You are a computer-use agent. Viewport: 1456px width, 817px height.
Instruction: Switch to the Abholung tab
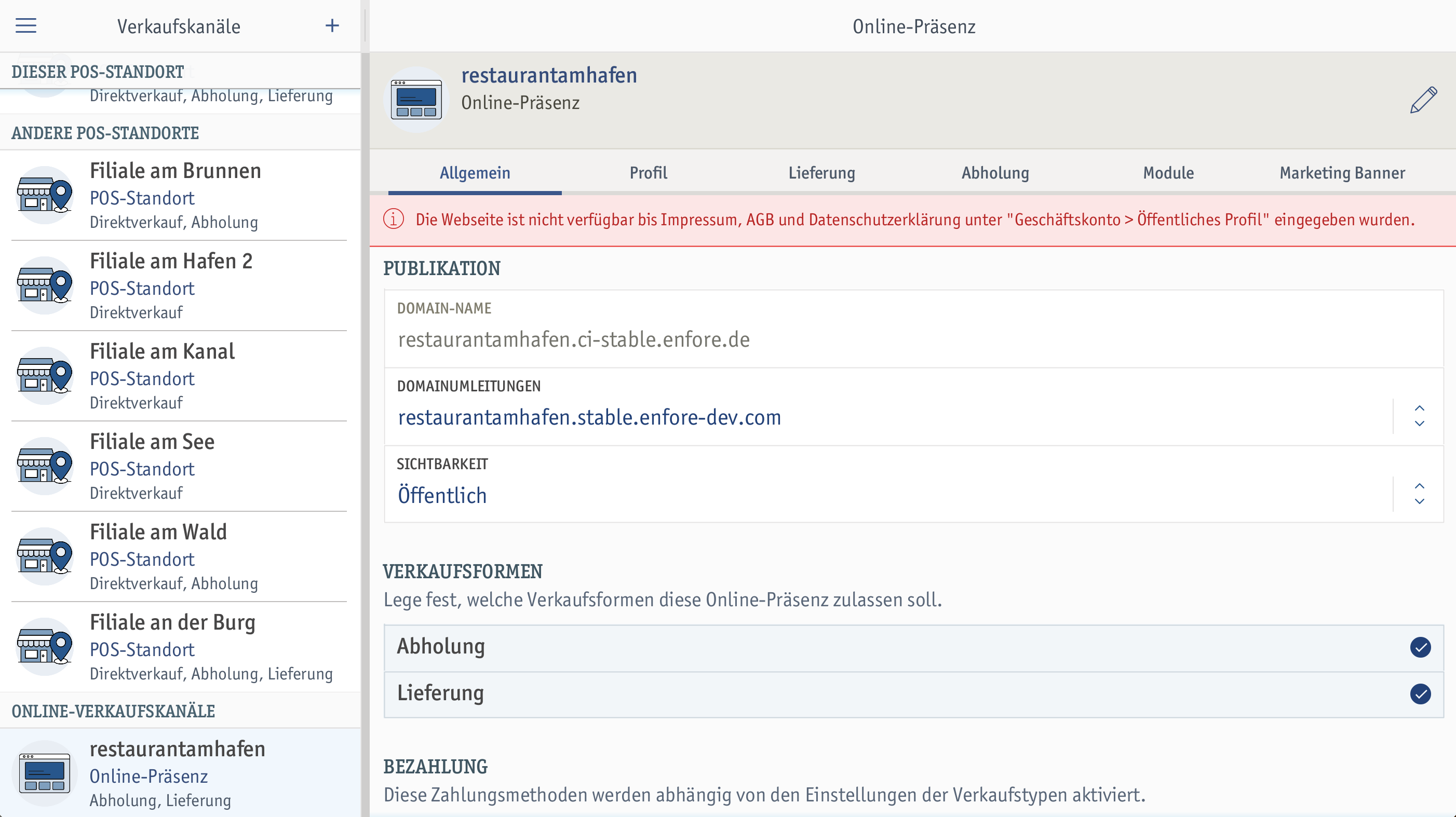(995, 173)
